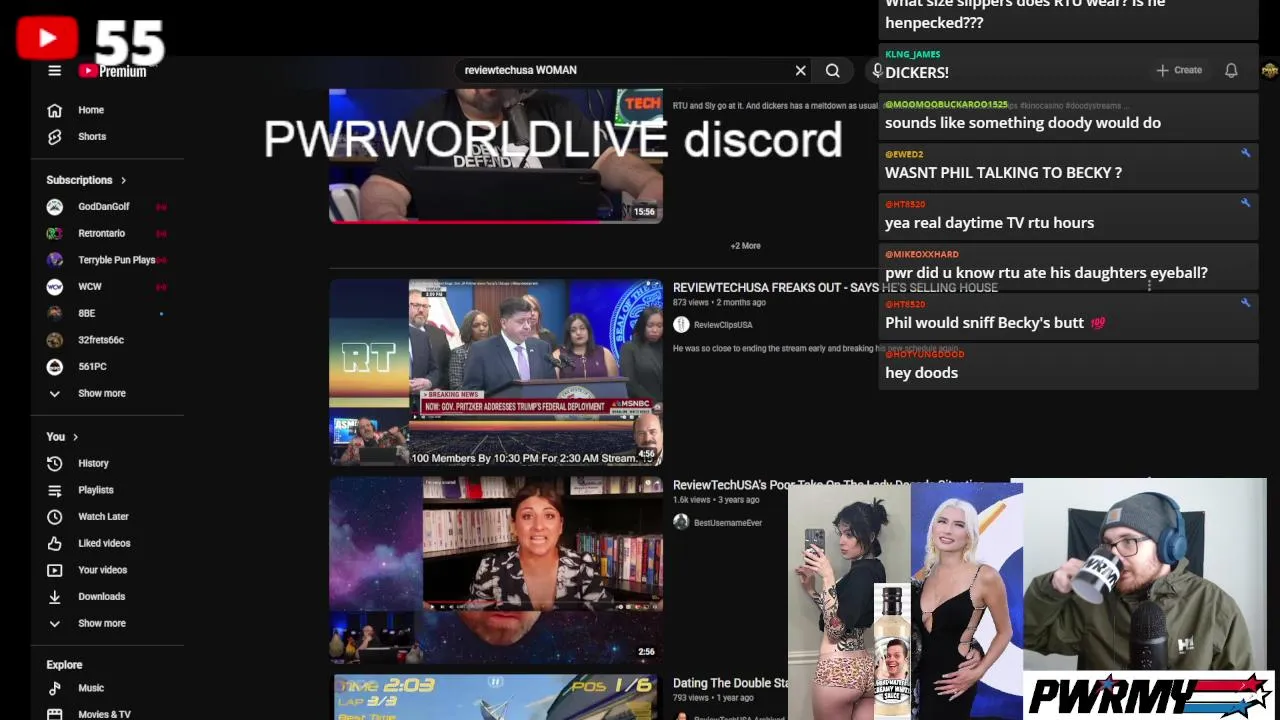Open Watch Later in the sidebar
1280x720 pixels.
[x=105, y=516]
